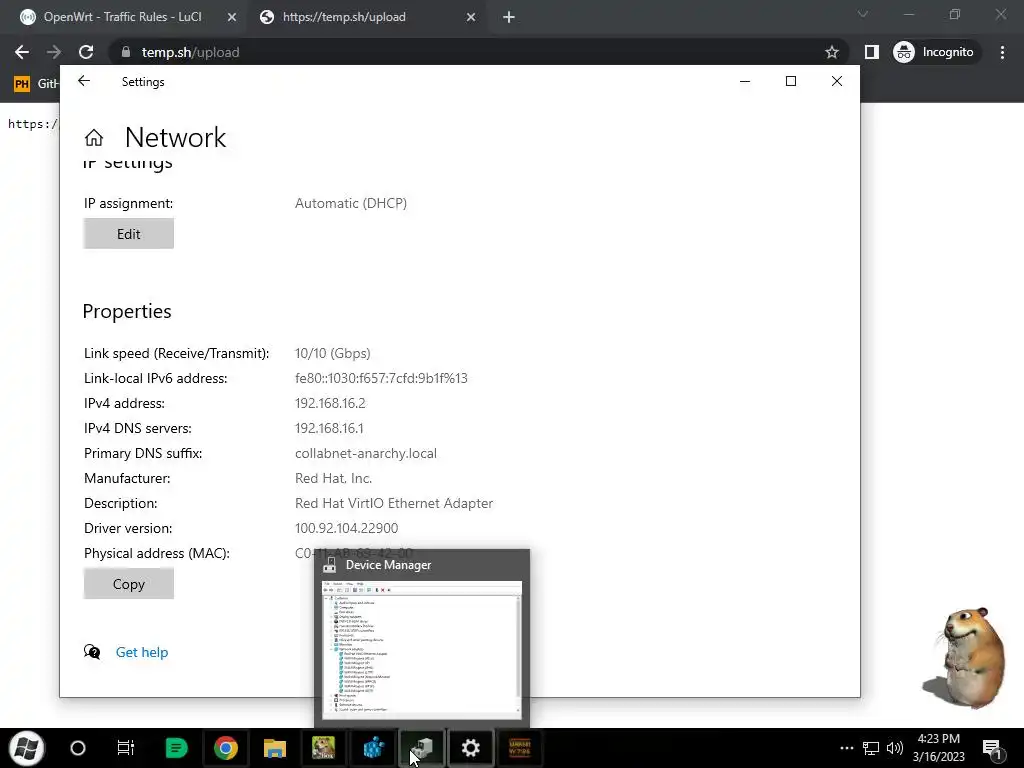The width and height of the screenshot is (1024, 768).
Task: Open volume control tray icon
Action: click(895, 748)
